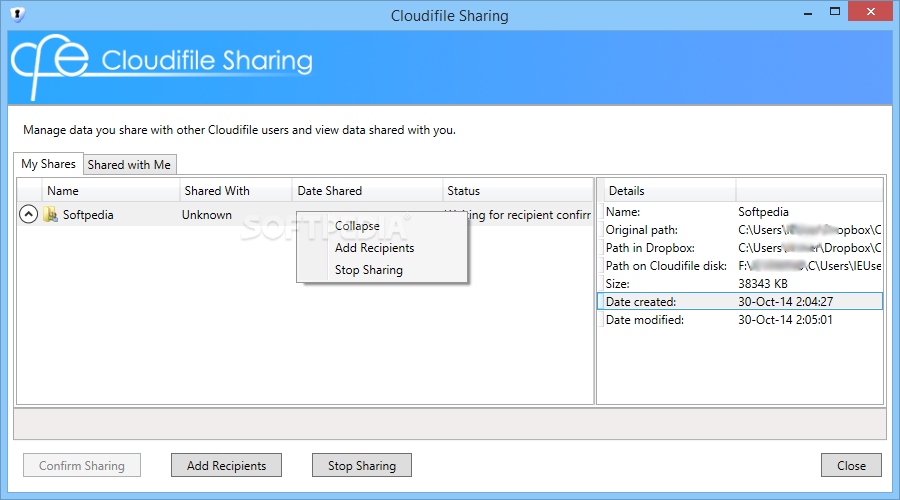
Task: Sort by the Date Shared column header
Action: click(x=367, y=191)
